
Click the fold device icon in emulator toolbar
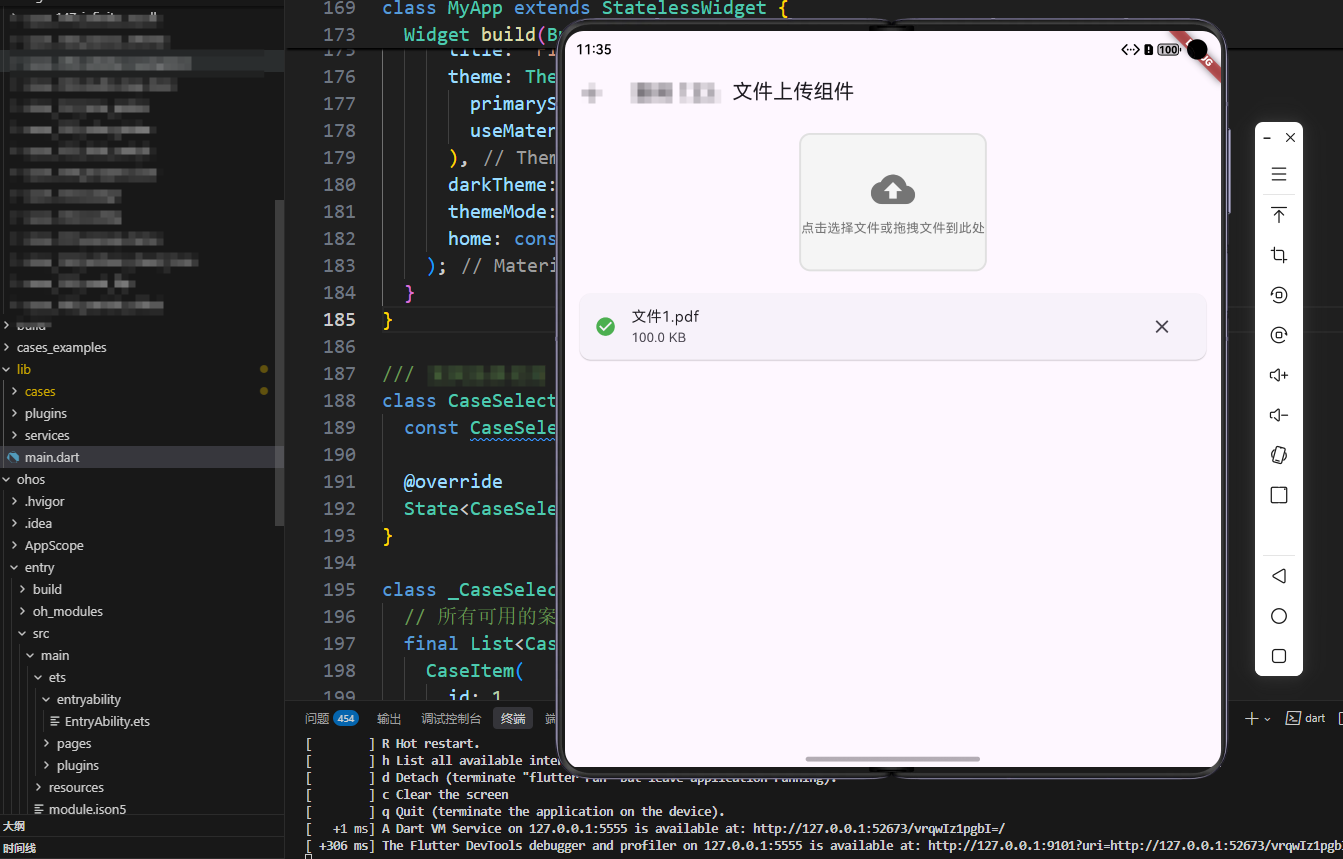tap(1279, 455)
